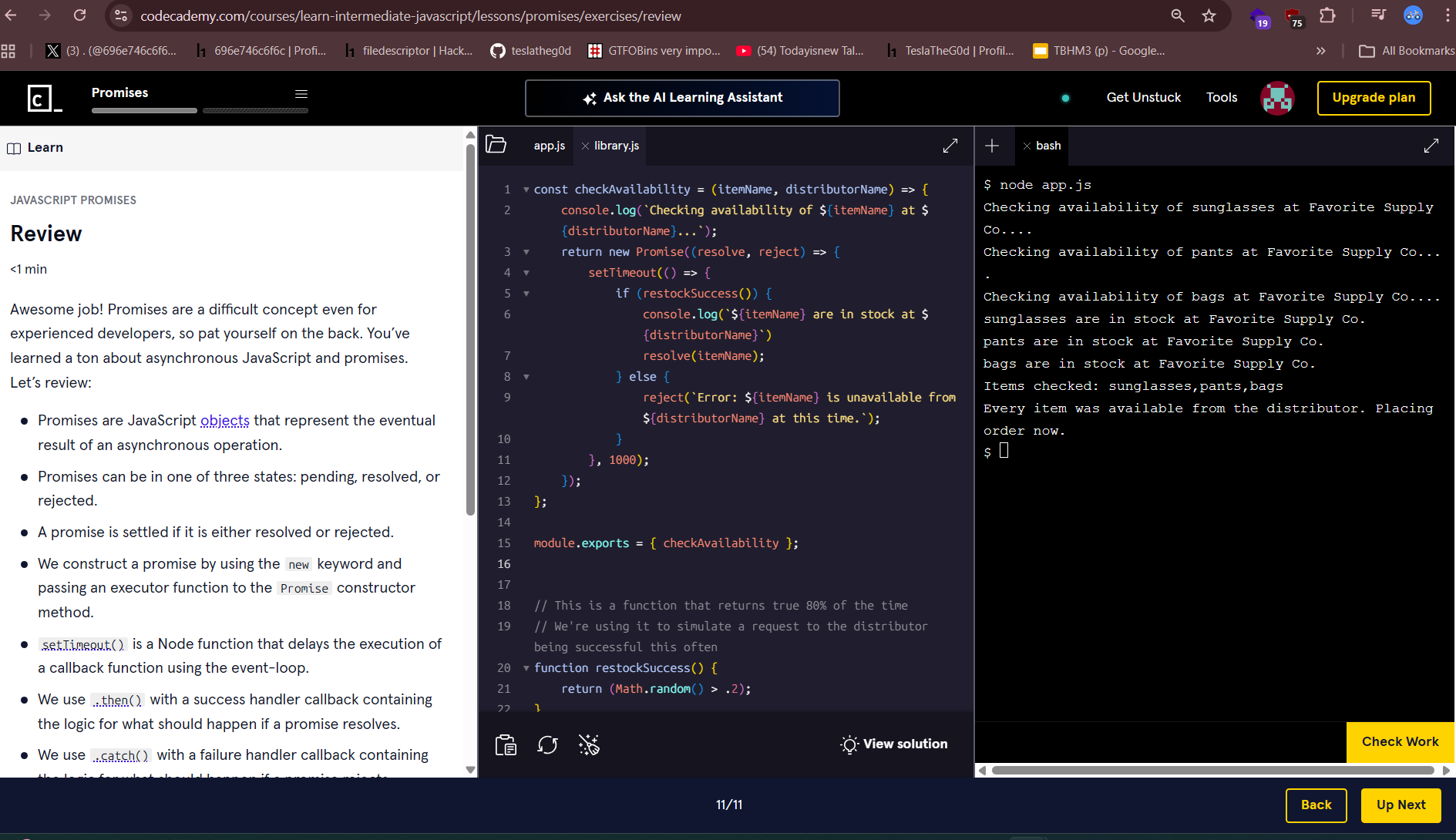Collapse the Promise block on line 3
The image size is (1456, 840).
click(x=526, y=252)
